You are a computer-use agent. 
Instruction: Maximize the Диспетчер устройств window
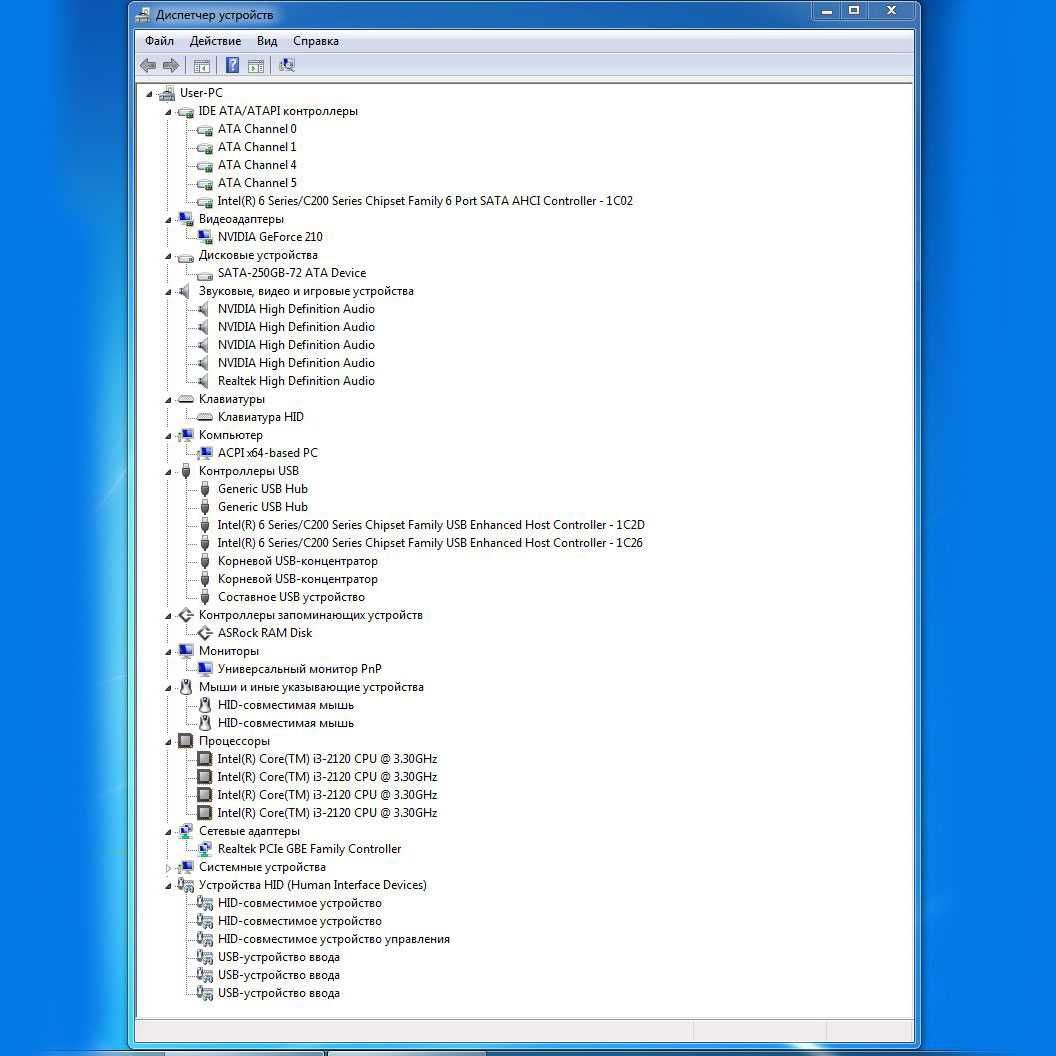pos(854,11)
